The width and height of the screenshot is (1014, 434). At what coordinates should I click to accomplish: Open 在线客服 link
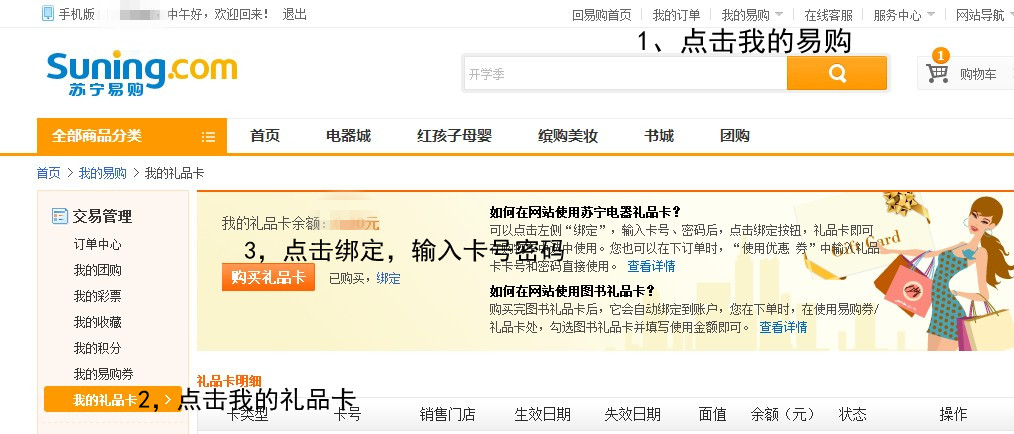coord(828,15)
